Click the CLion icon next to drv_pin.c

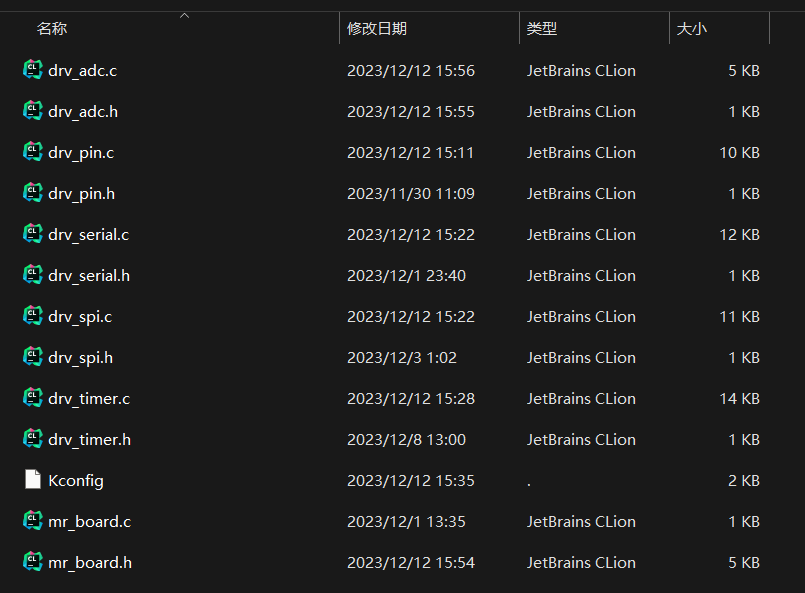(x=31, y=152)
